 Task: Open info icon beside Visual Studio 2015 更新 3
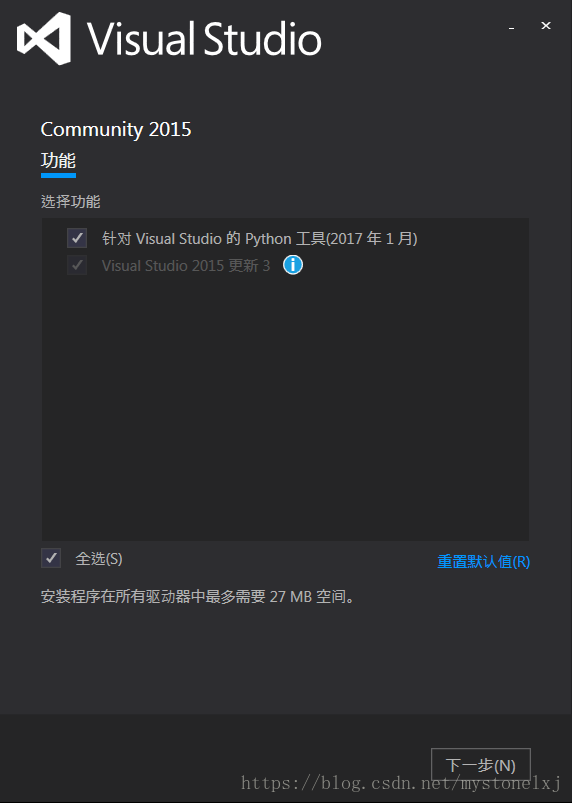[293, 265]
